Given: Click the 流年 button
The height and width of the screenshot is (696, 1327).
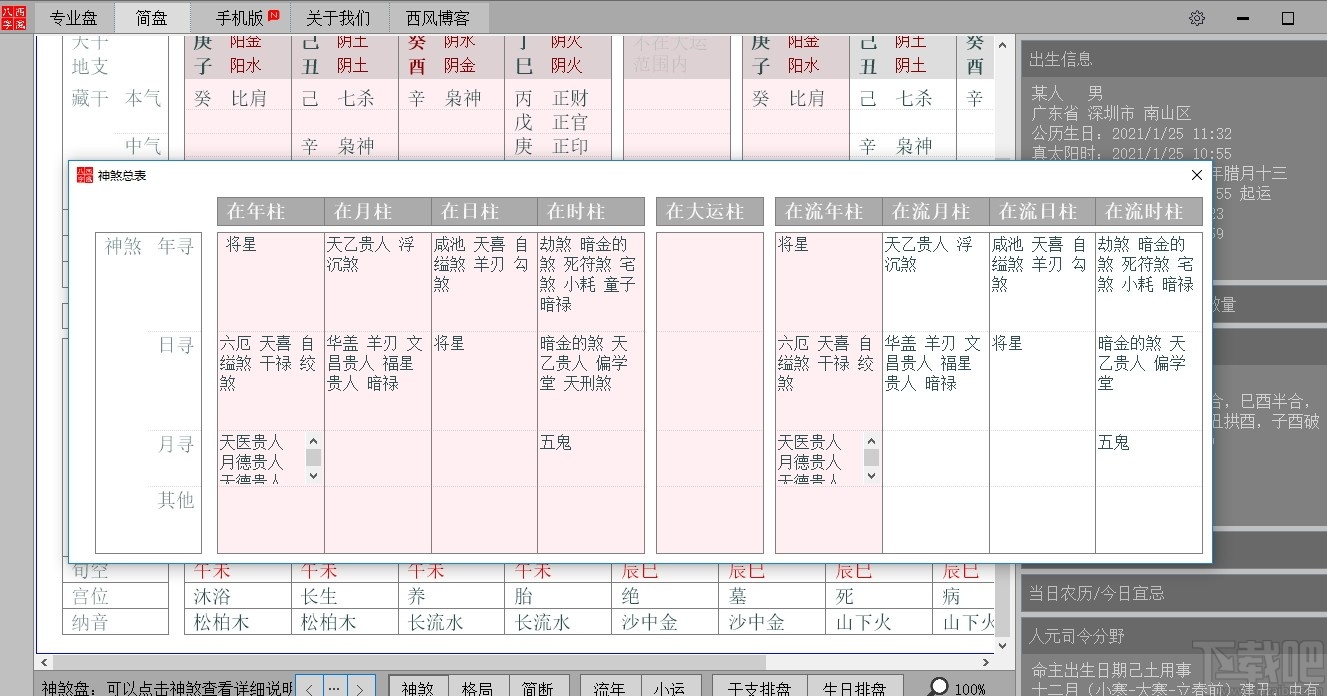Looking at the screenshot, I should (x=609, y=687).
